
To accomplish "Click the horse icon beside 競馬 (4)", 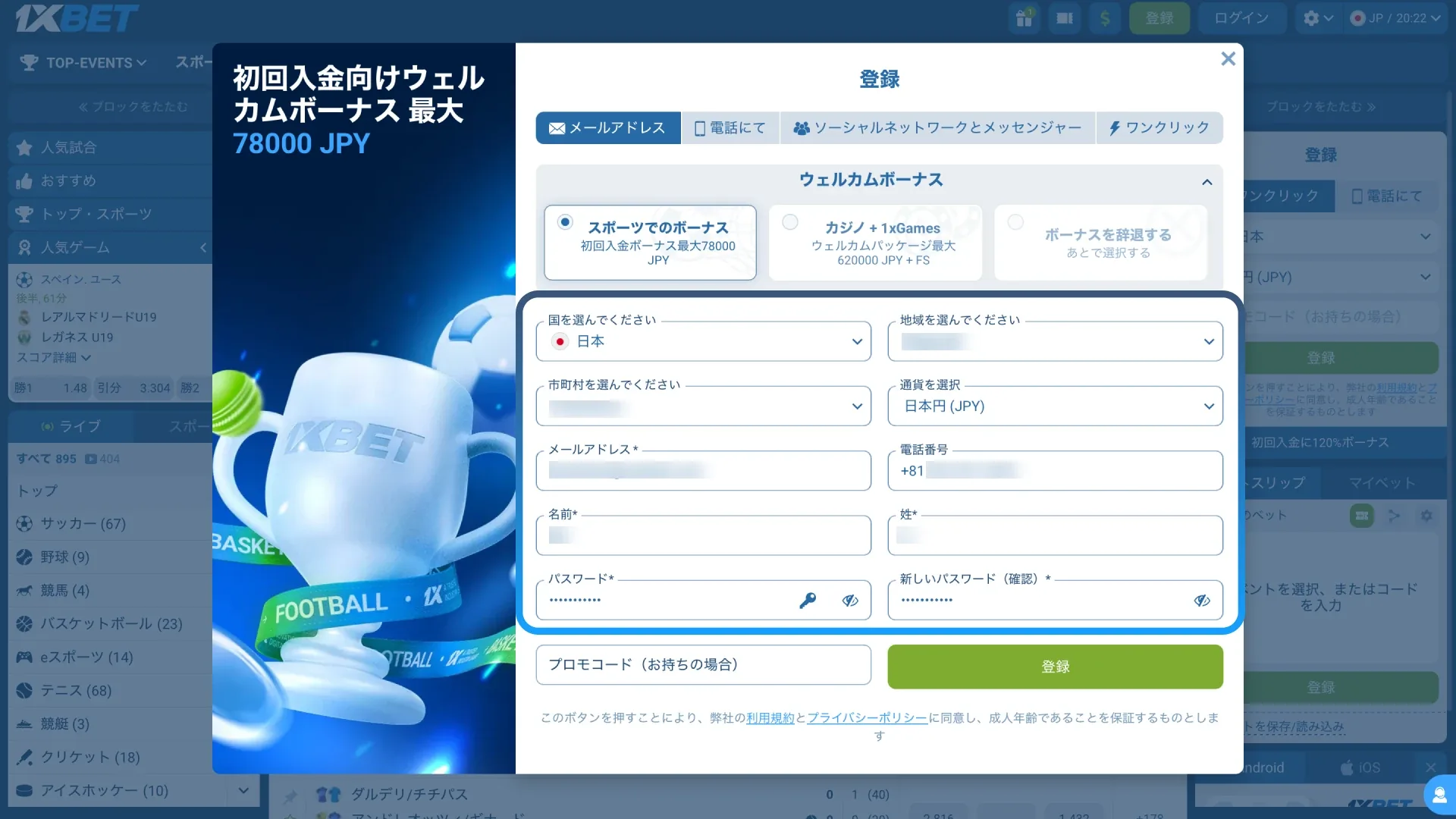I will 24,591.
